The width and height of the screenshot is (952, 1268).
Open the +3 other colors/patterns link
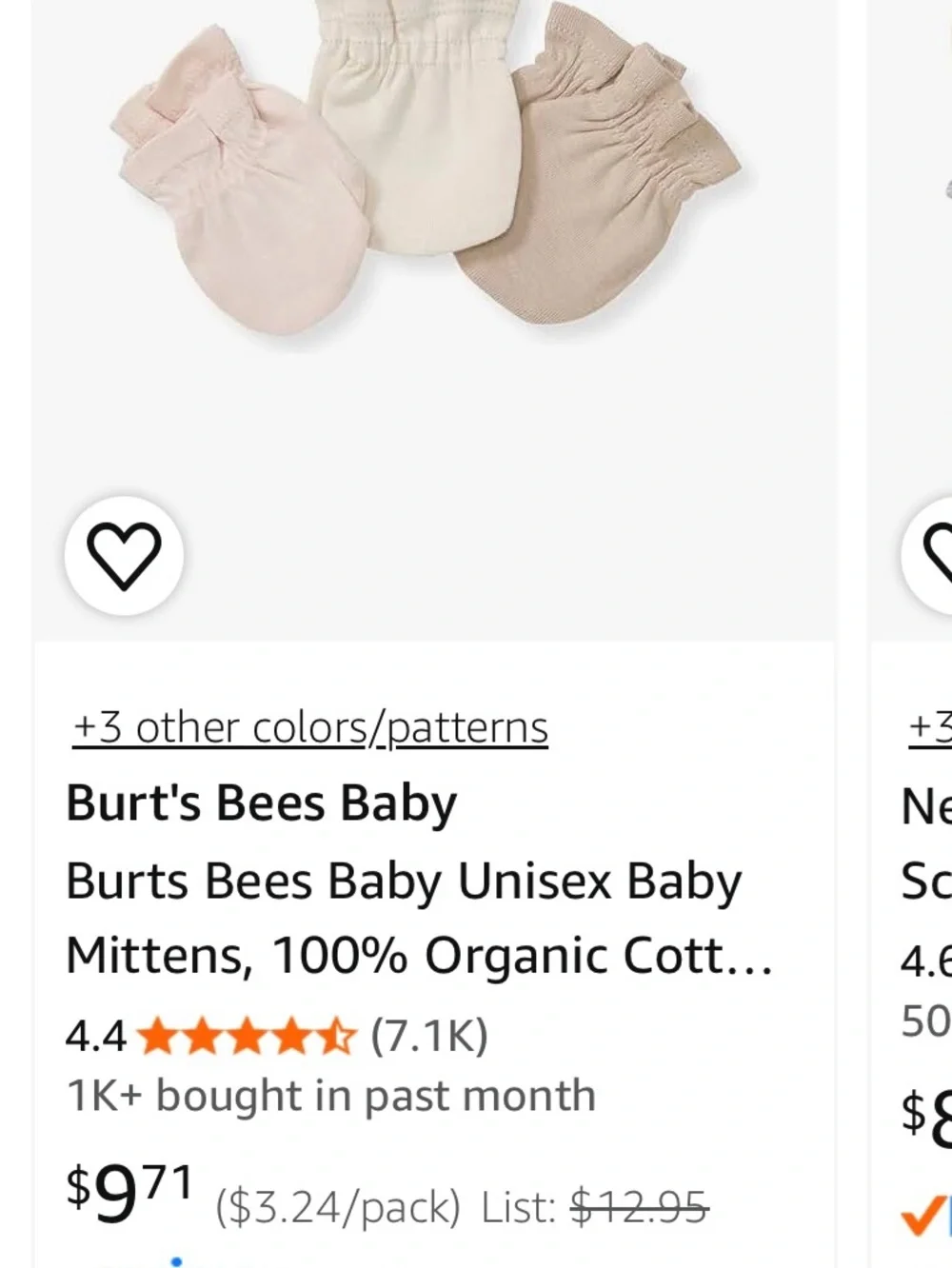tap(310, 728)
